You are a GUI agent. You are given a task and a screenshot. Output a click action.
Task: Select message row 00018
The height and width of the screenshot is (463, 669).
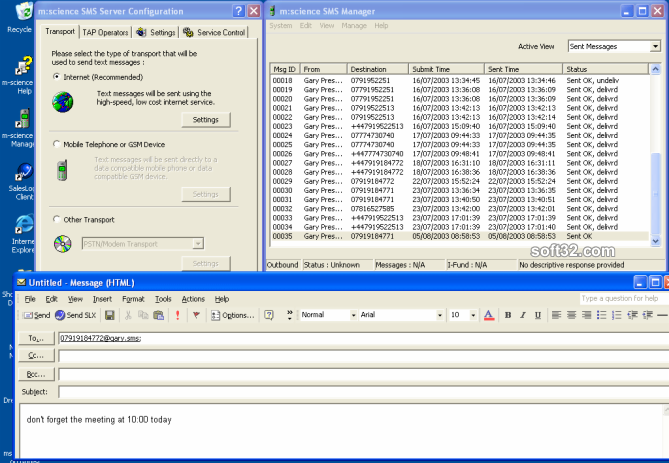460,80
